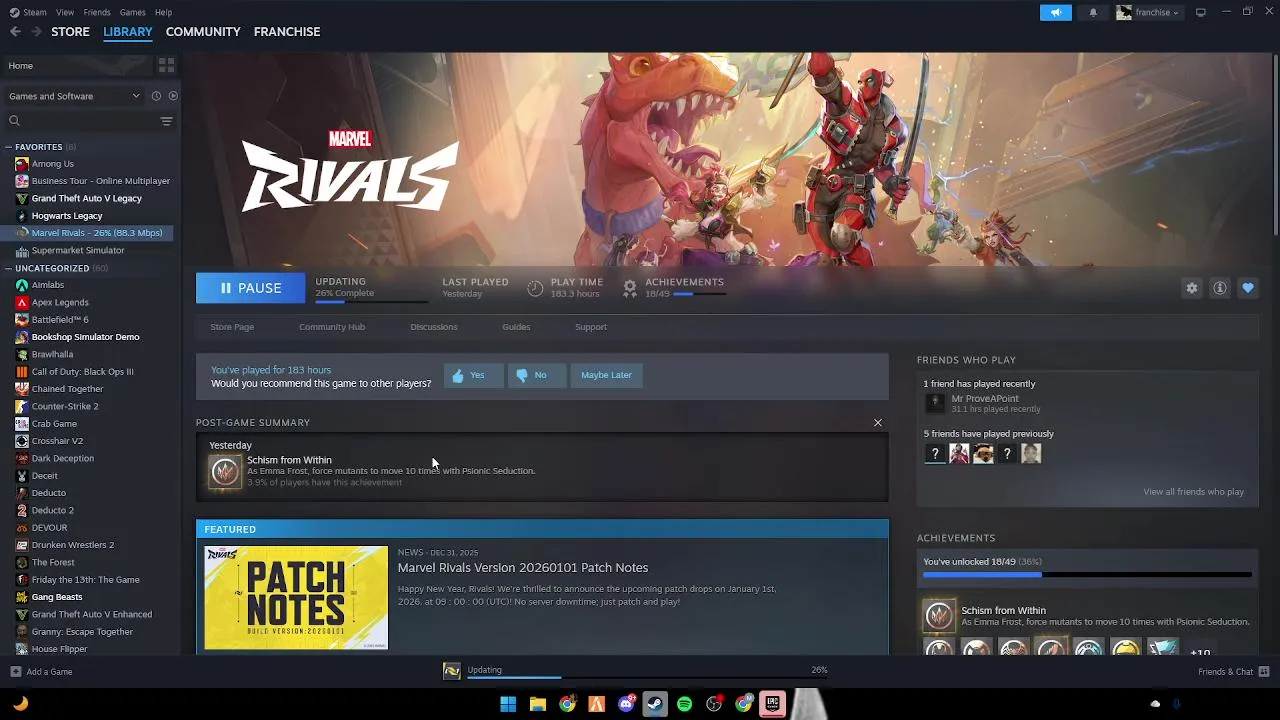The height and width of the screenshot is (720, 1280).
Task: Open game information icon
Action: point(1220,288)
